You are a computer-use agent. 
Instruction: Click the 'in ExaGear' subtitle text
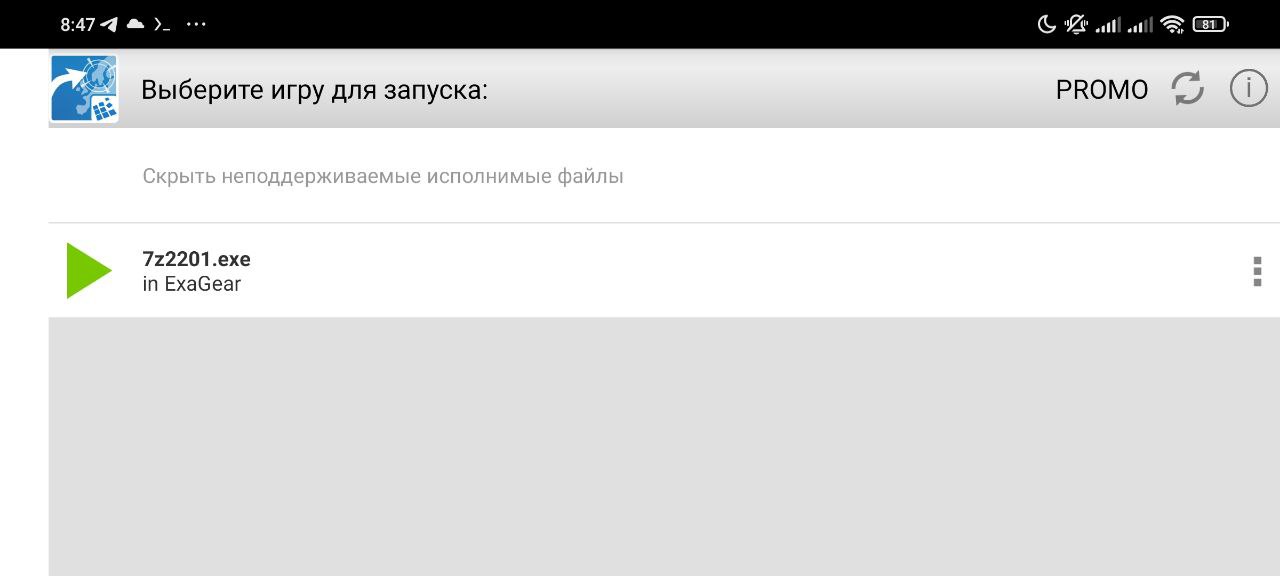coord(192,284)
